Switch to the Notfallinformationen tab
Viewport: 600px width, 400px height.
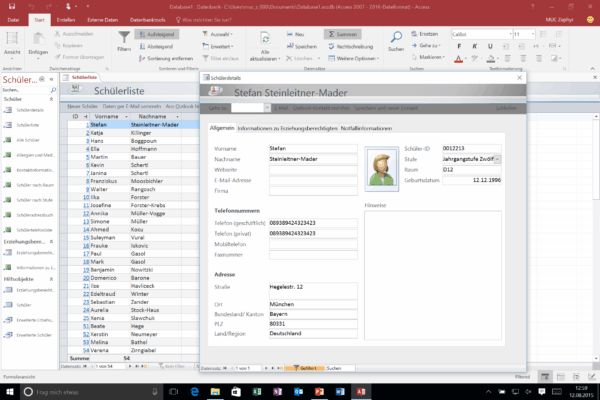point(366,129)
